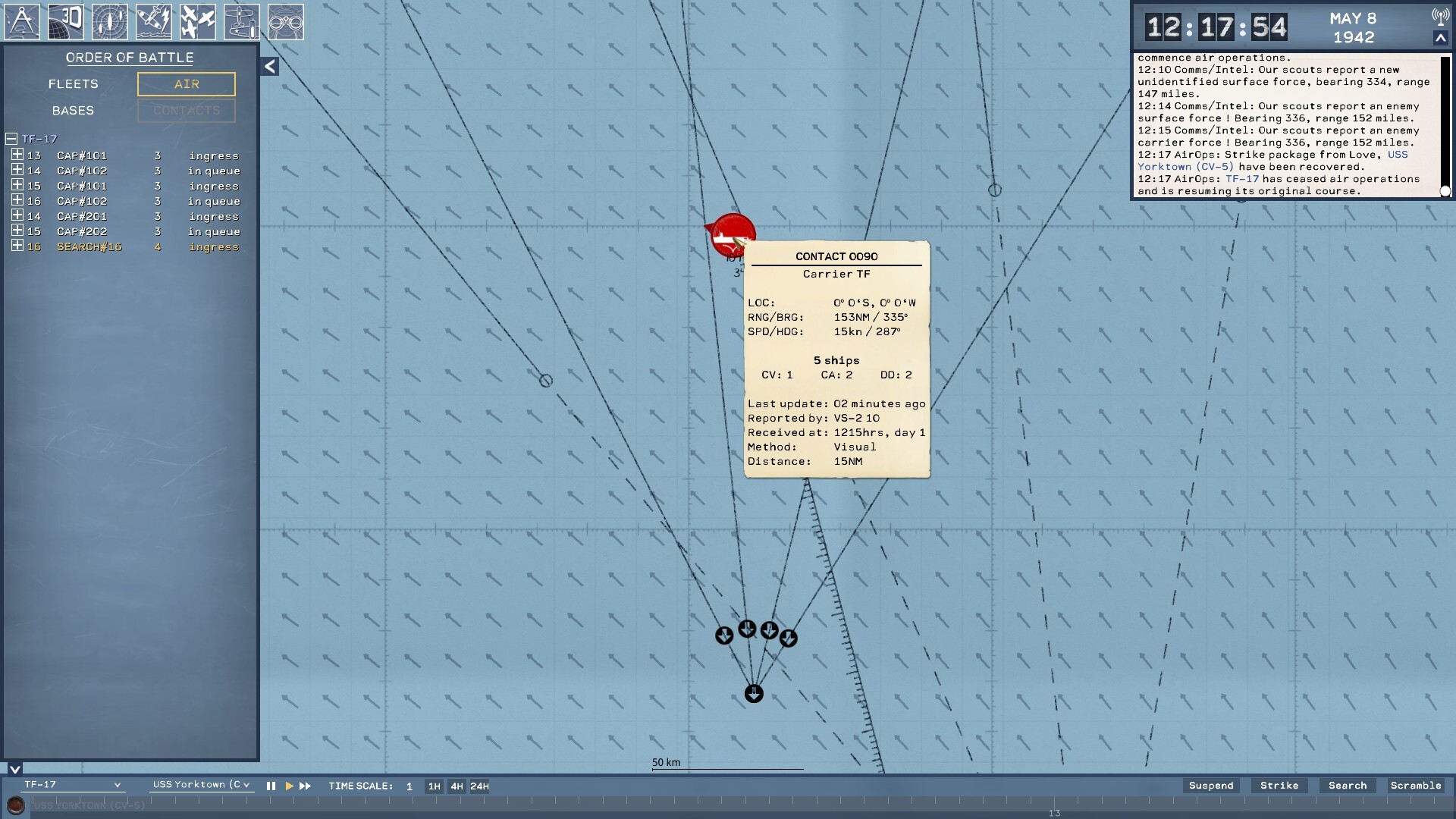Screen dimensions: 1456x819
Task: Collapse the TF-17 tree group
Action: [x=11, y=139]
